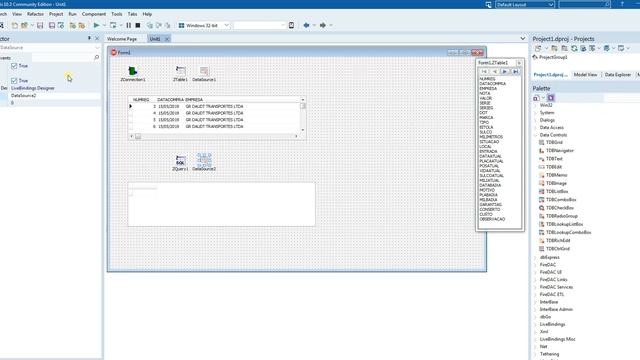Click the grid's horizontal scrollbar right arrow
Screen dimensions: 640x360
click(296, 136)
